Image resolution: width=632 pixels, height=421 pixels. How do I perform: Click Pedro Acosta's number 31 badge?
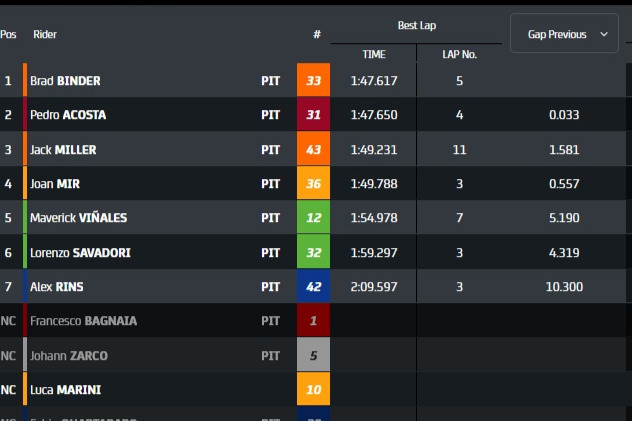click(x=313, y=114)
